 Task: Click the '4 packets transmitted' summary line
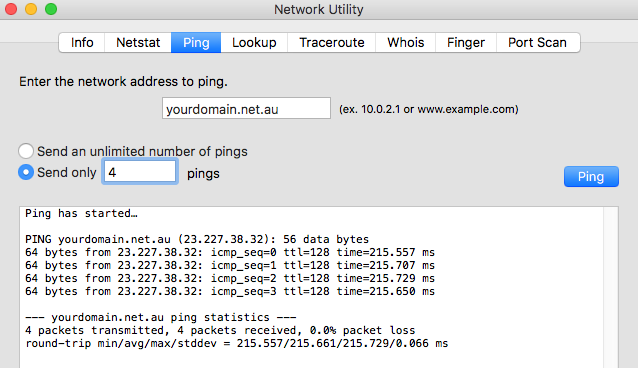click(x=220, y=331)
